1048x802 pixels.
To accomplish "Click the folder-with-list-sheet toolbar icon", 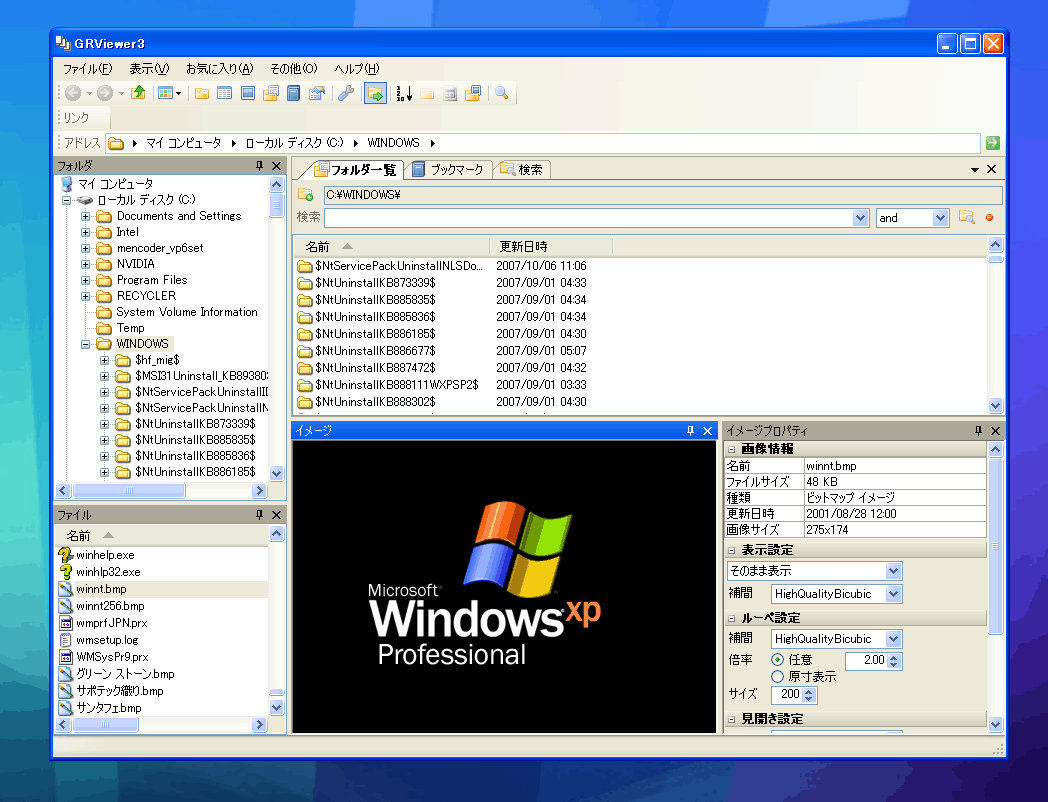I will [x=271, y=94].
